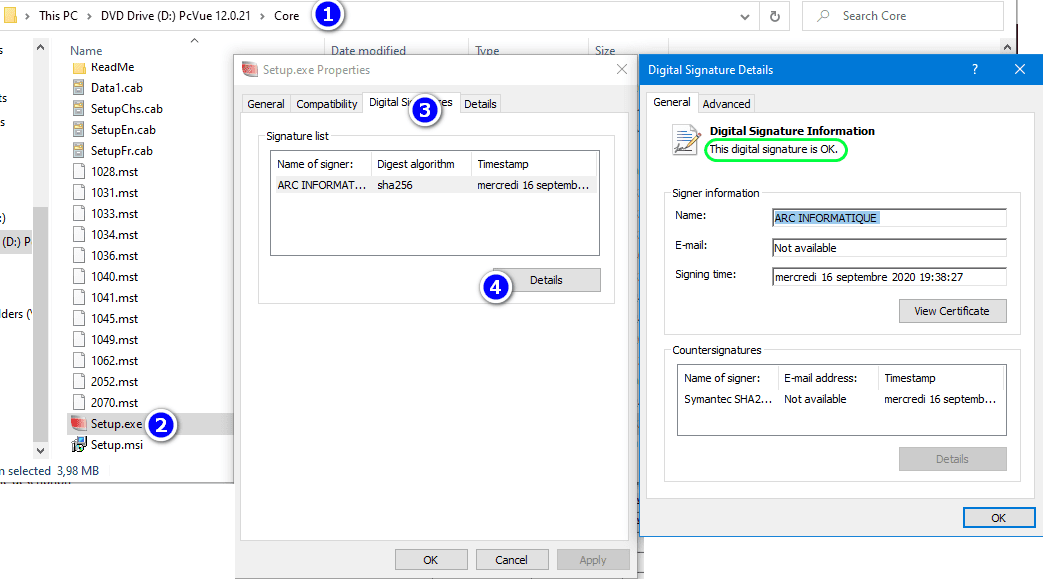The height and width of the screenshot is (579, 1043).
Task: Click the View Certificate button
Action: point(952,311)
